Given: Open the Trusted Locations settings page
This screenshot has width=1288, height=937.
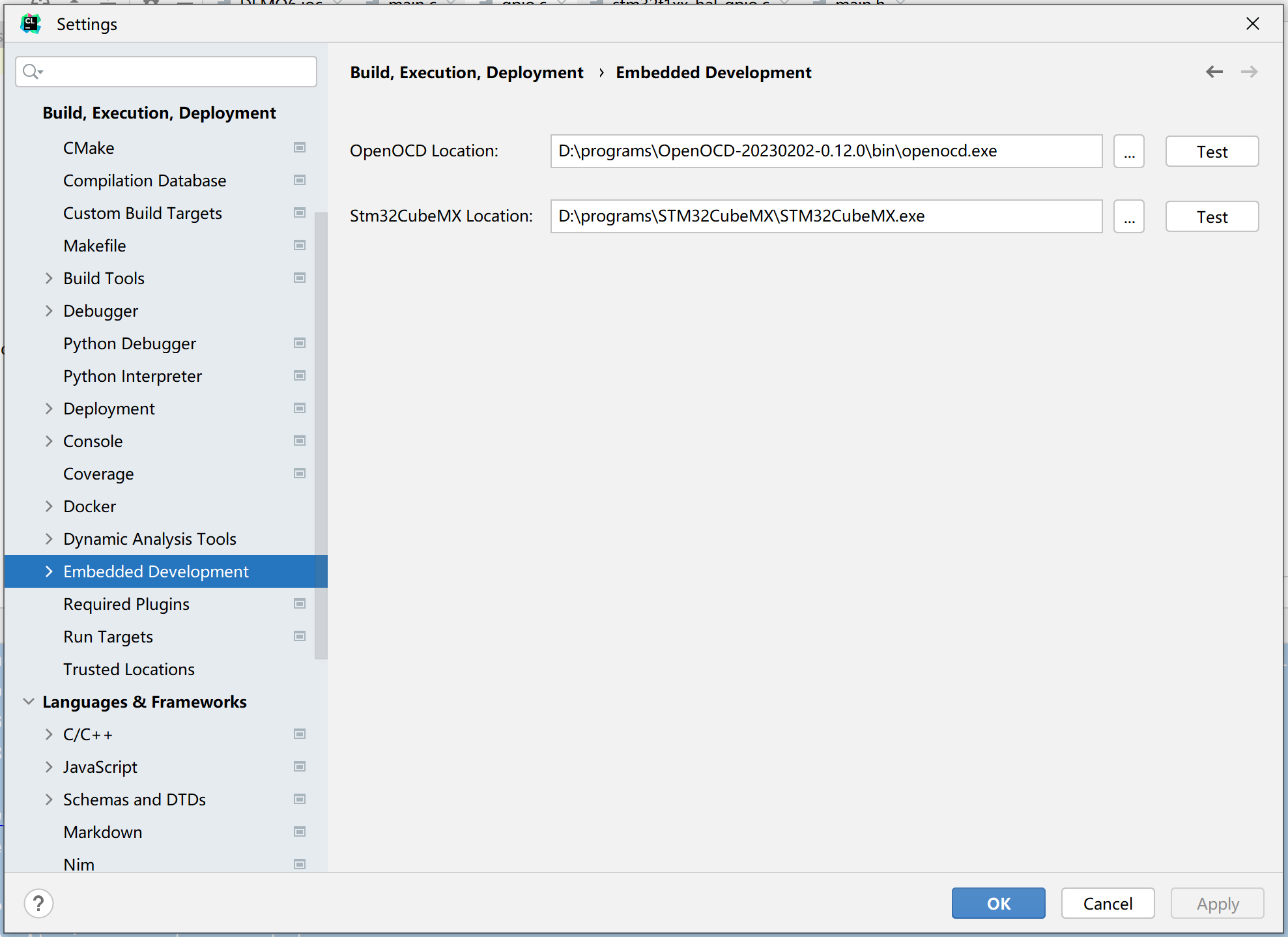Looking at the screenshot, I should [x=128, y=669].
